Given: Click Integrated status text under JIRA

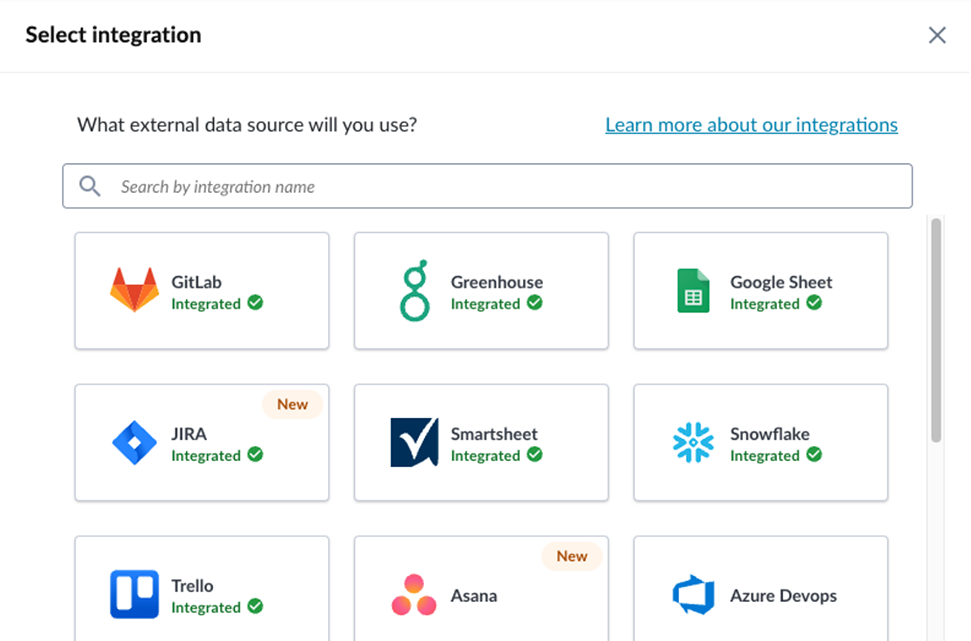Looking at the screenshot, I should coord(206,456).
